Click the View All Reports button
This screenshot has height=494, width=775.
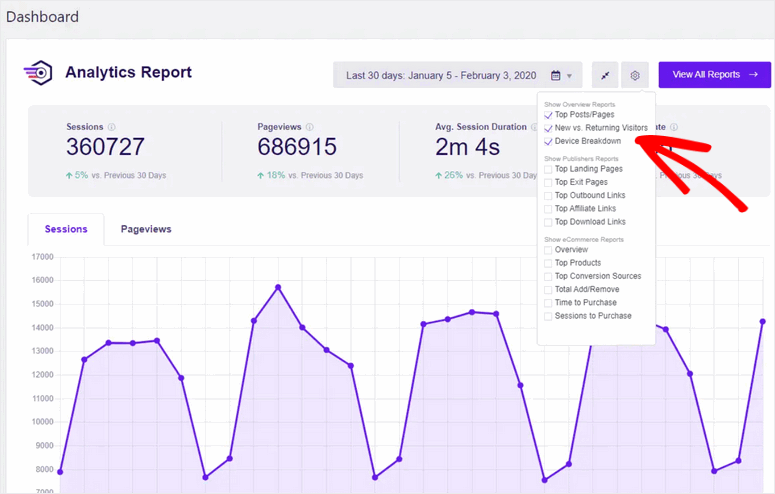(715, 75)
